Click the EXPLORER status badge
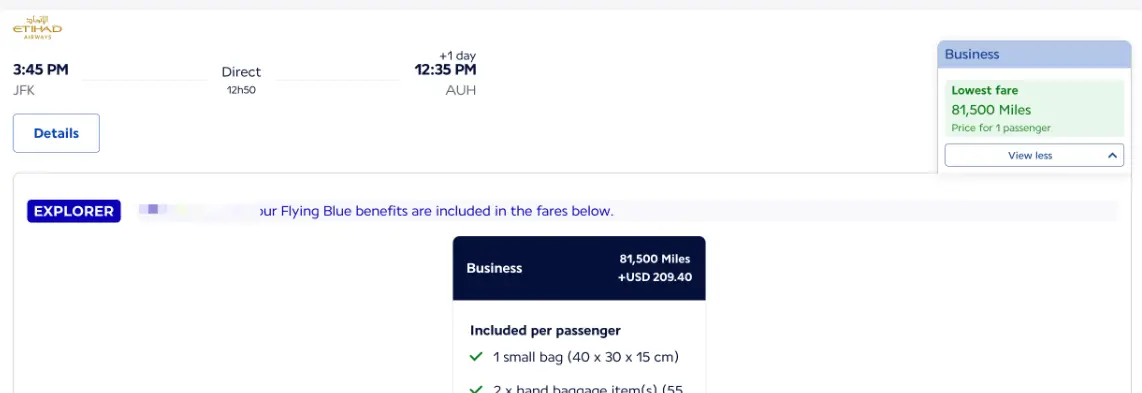This screenshot has width=1142, height=393. (74, 211)
